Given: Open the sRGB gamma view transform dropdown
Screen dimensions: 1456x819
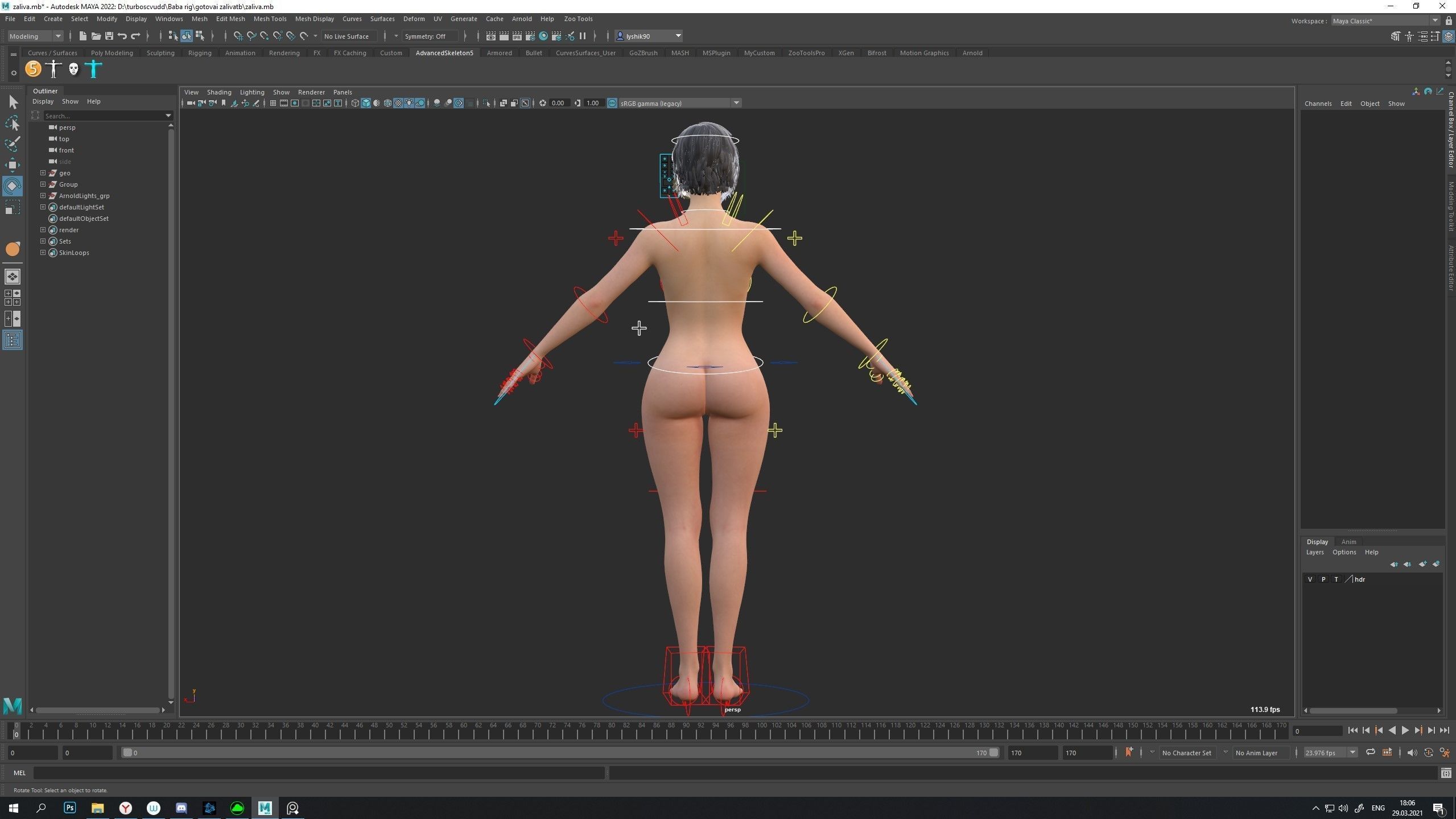Looking at the screenshot, I should (x=679, y=103).
